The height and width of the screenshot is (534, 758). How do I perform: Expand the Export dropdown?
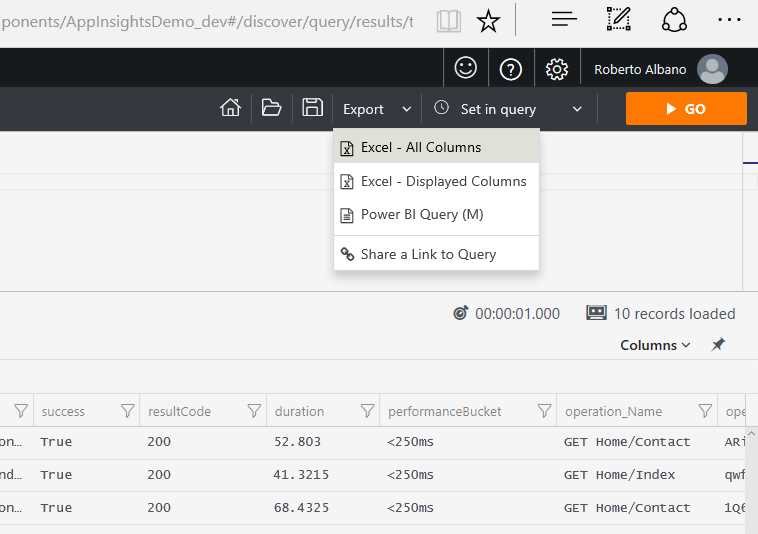pos(377,109)
